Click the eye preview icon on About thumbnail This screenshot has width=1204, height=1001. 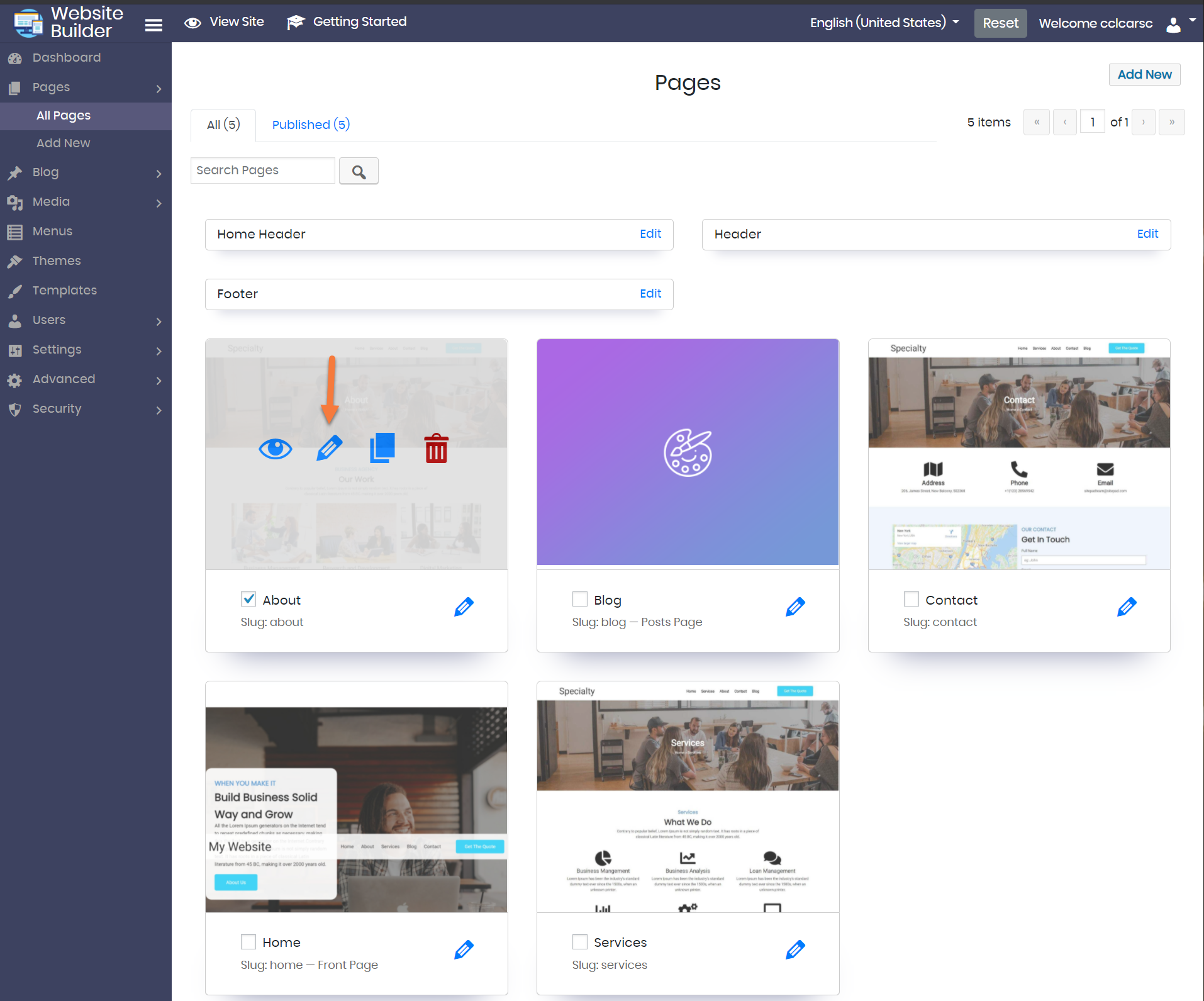[275, 449]
